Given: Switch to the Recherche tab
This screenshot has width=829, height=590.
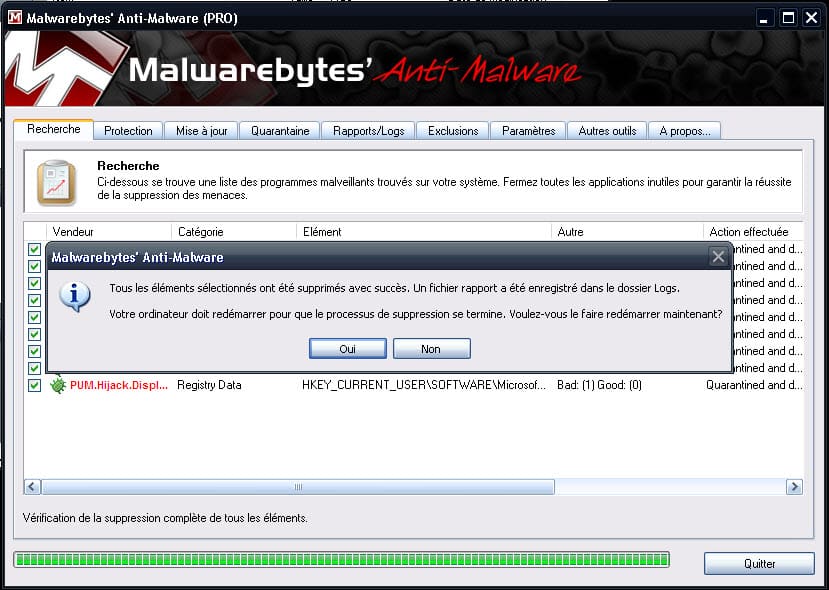Looking at the screenshot, I should pyautogui.click(x=53, y=130).
